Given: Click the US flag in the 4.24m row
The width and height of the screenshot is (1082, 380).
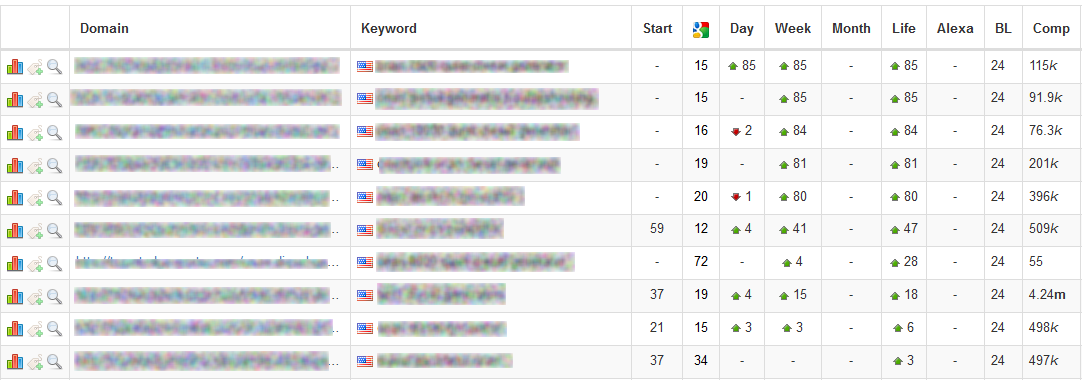Looking at the screenshot, I should click(x=365, y=296).
